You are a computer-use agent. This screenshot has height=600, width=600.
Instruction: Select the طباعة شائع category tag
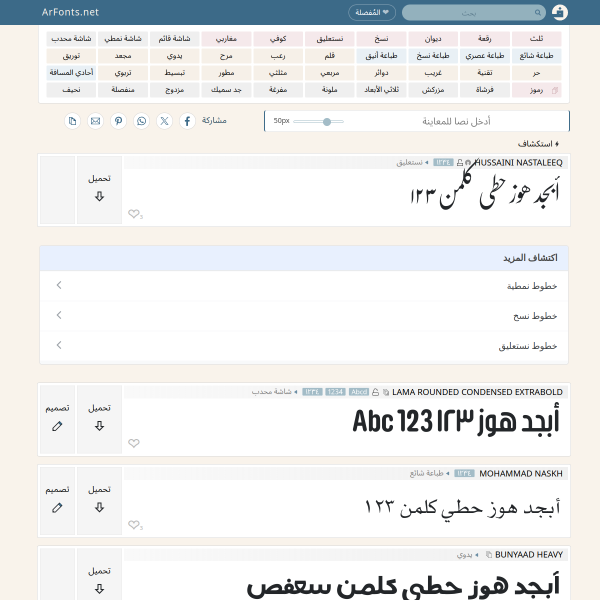pos(536,56)
